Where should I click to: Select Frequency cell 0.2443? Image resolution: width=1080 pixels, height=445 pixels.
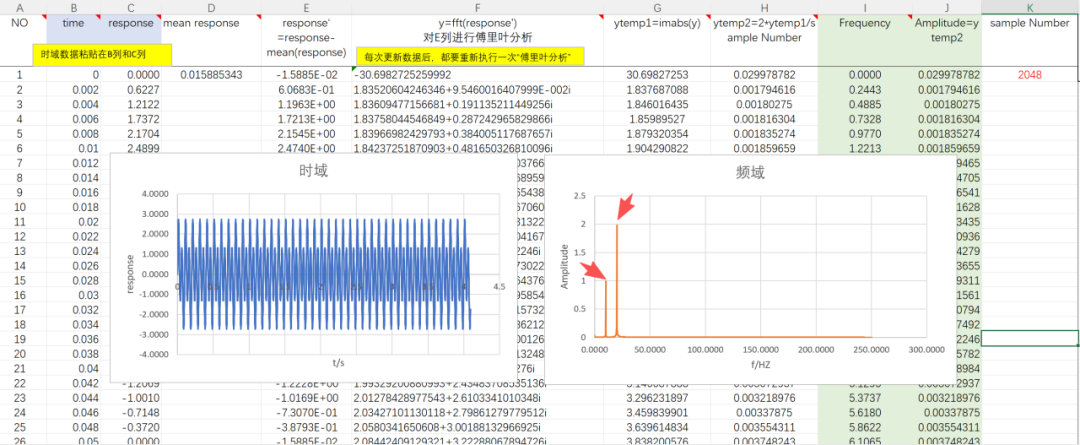tap(865, 90)
